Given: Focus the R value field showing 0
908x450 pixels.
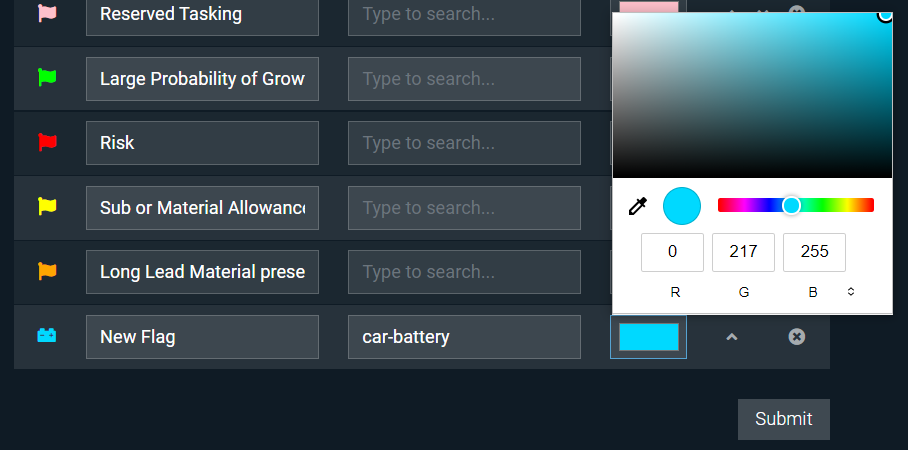Looking at the screenshot, I should click(672, 252).
